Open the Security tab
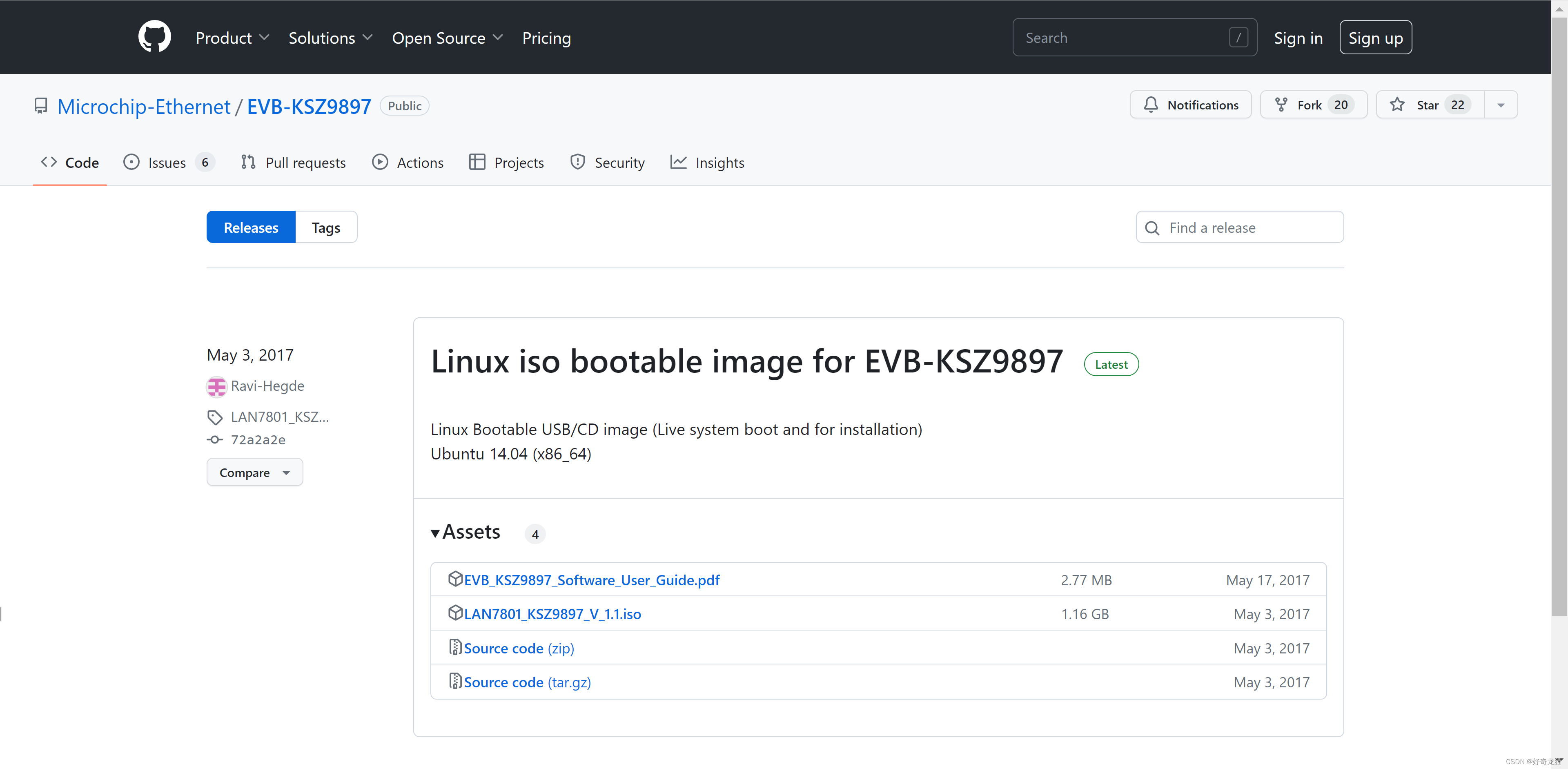 pos(607,163)
